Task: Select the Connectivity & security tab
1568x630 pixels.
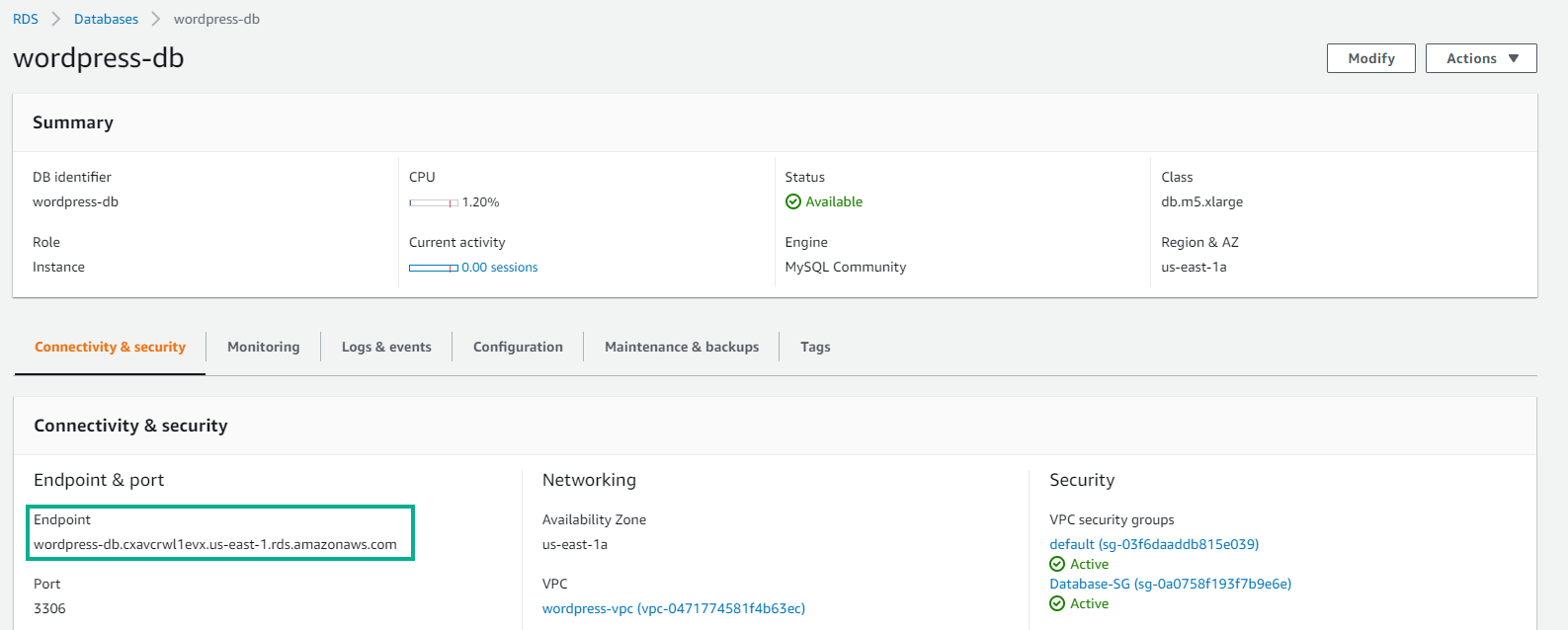Action: (110, 347)
